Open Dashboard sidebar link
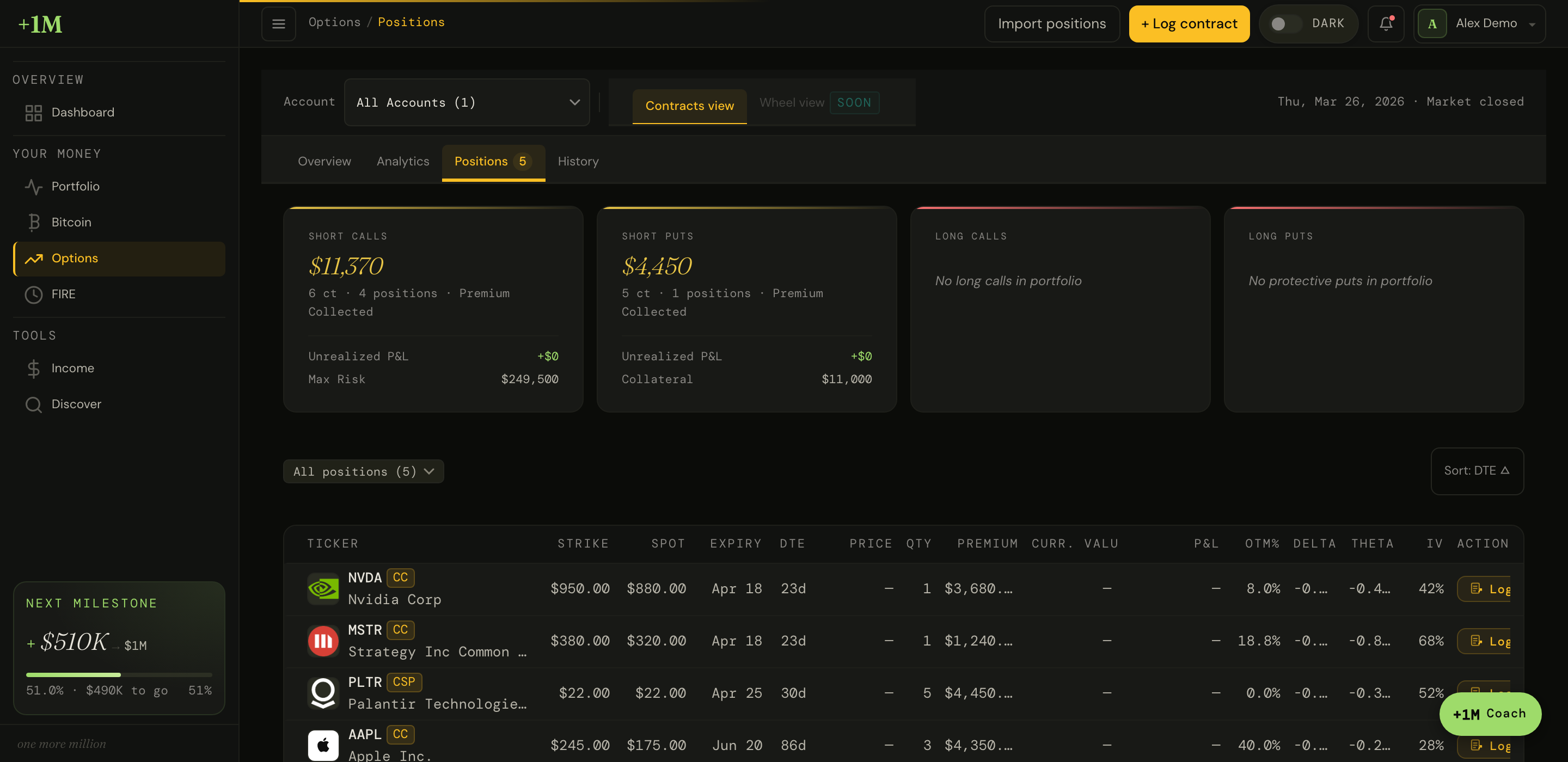1568x762 pixels. click(x=119, y=113)
